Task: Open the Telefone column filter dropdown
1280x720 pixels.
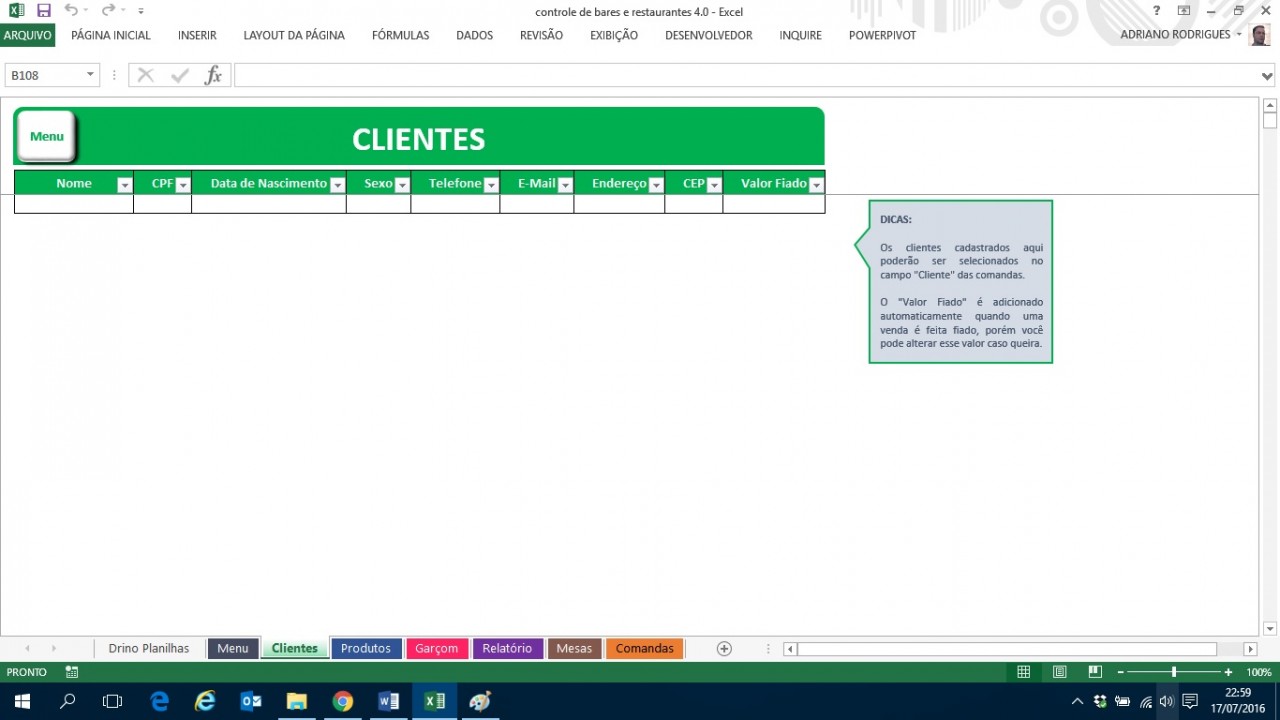Action: 491,185
